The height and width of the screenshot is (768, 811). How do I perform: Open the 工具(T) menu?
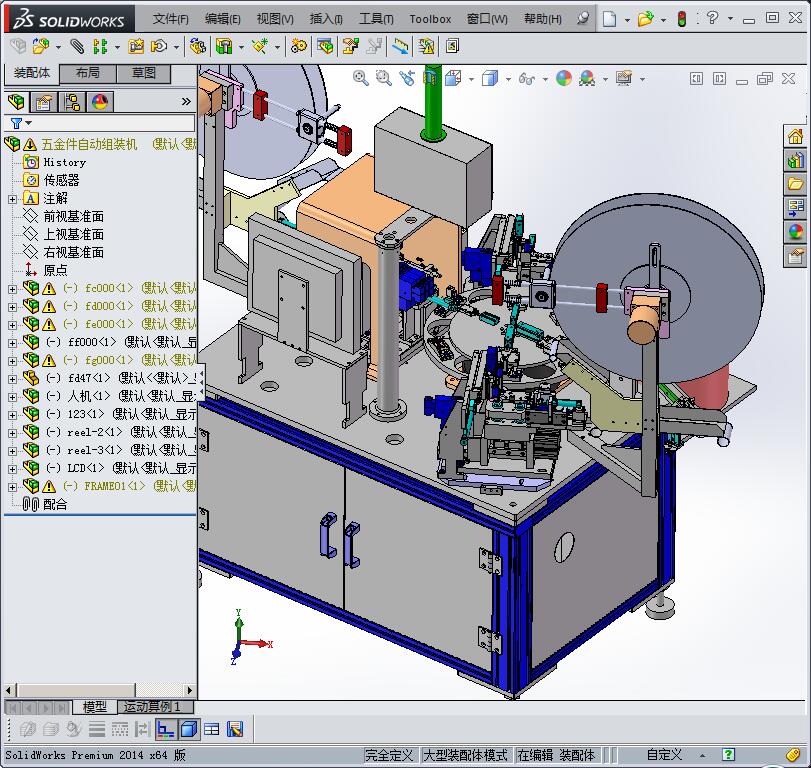coord(376,19)
